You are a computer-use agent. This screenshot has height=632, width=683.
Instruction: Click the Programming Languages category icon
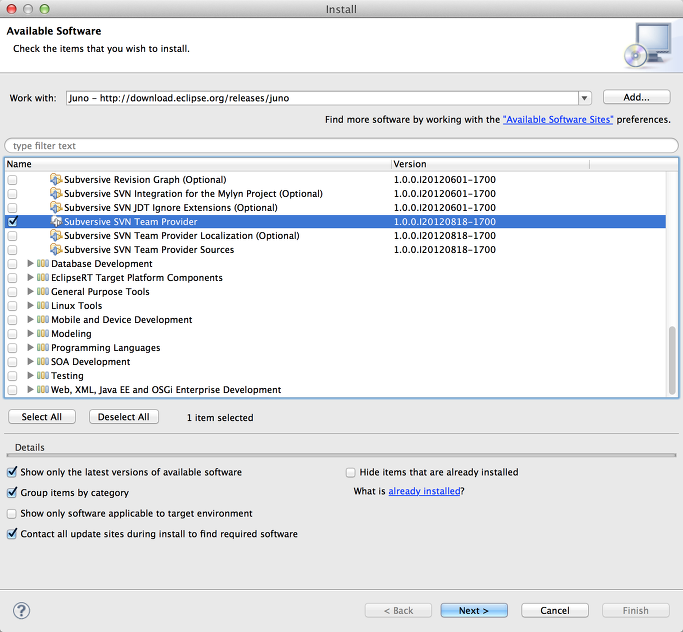[43, 348]
